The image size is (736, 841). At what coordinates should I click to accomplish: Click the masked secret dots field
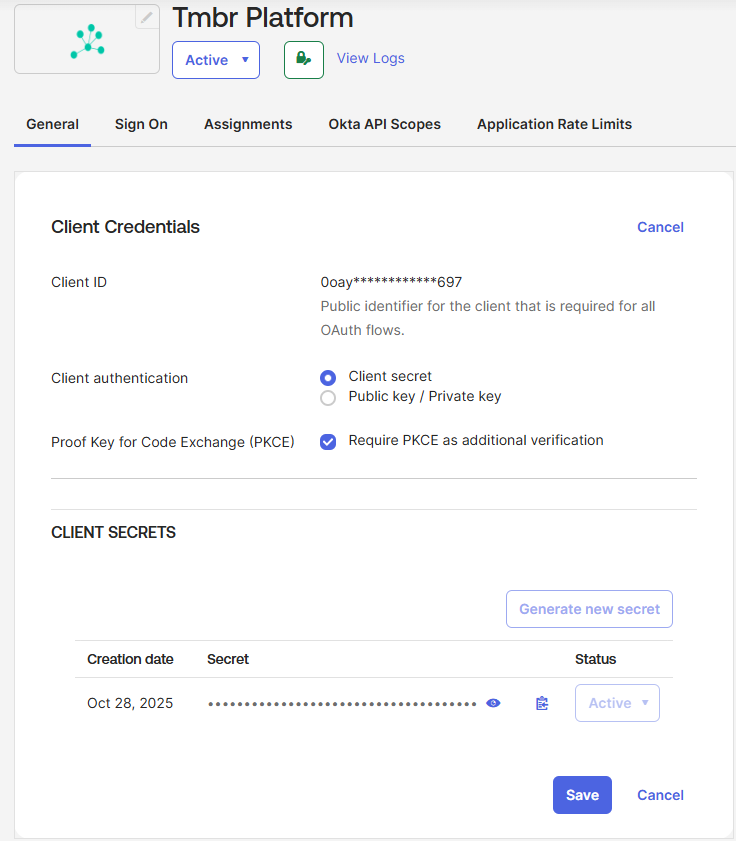point(342,704)
